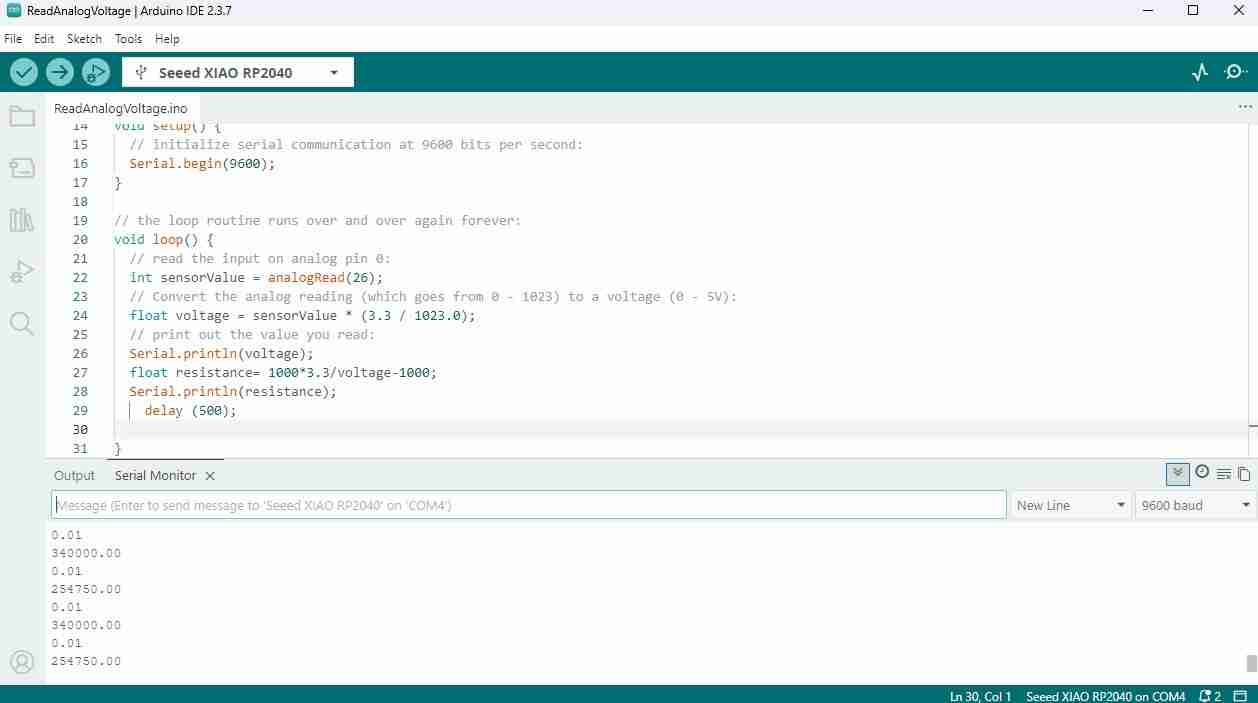Upload the sketch with the arrow button

click(60, 72)
